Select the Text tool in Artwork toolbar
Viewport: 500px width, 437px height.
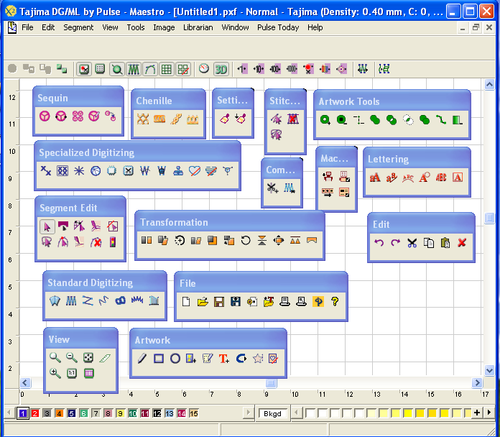[x=224, y=359]
